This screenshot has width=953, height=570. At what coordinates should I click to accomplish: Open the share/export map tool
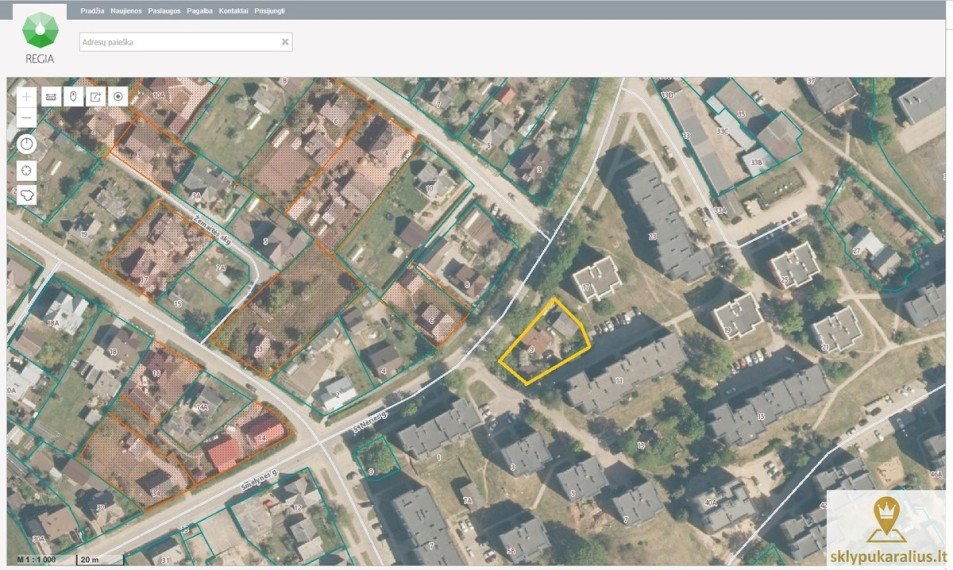96,97
